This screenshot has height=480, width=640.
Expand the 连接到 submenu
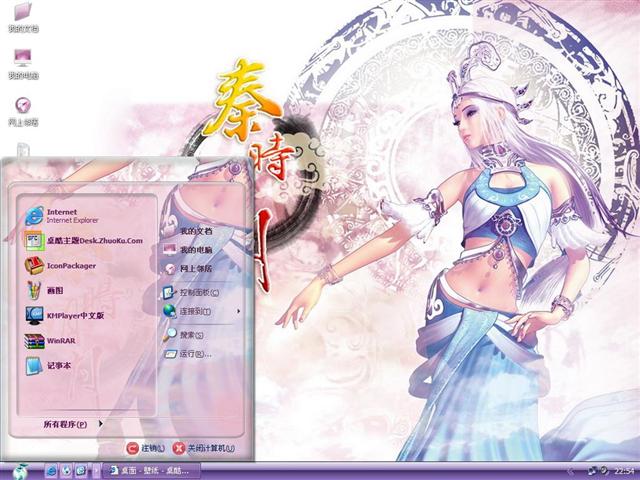click(x=201, y=311)
